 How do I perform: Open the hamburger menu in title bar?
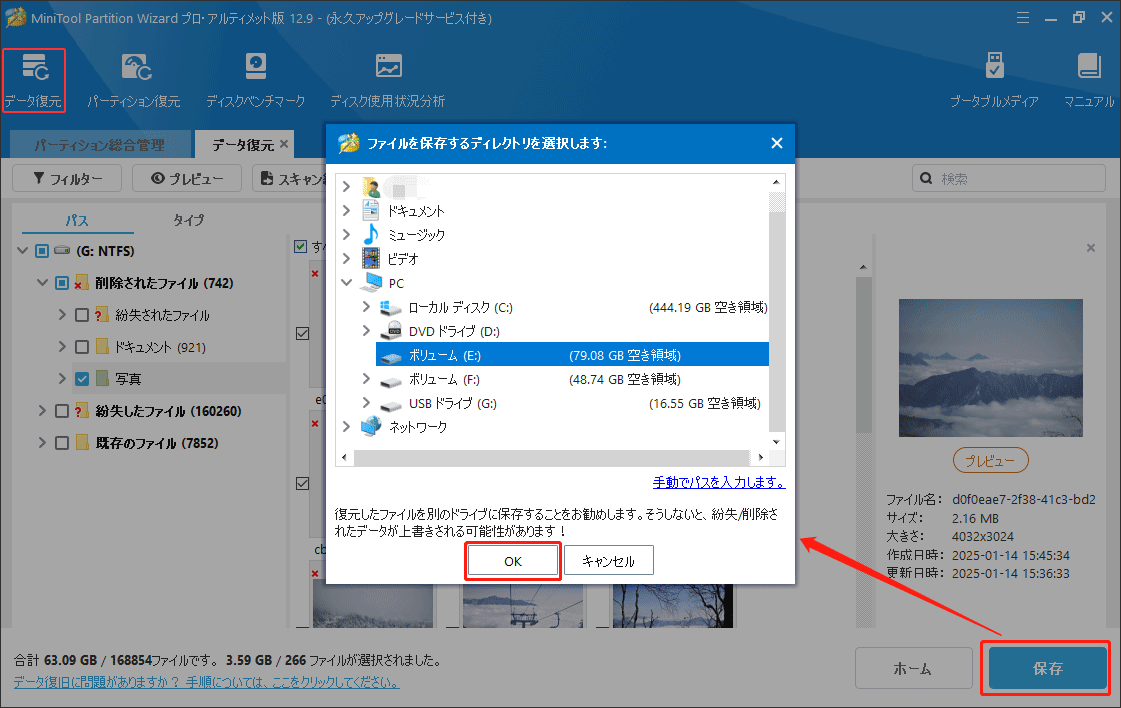tap(1023, 18)
